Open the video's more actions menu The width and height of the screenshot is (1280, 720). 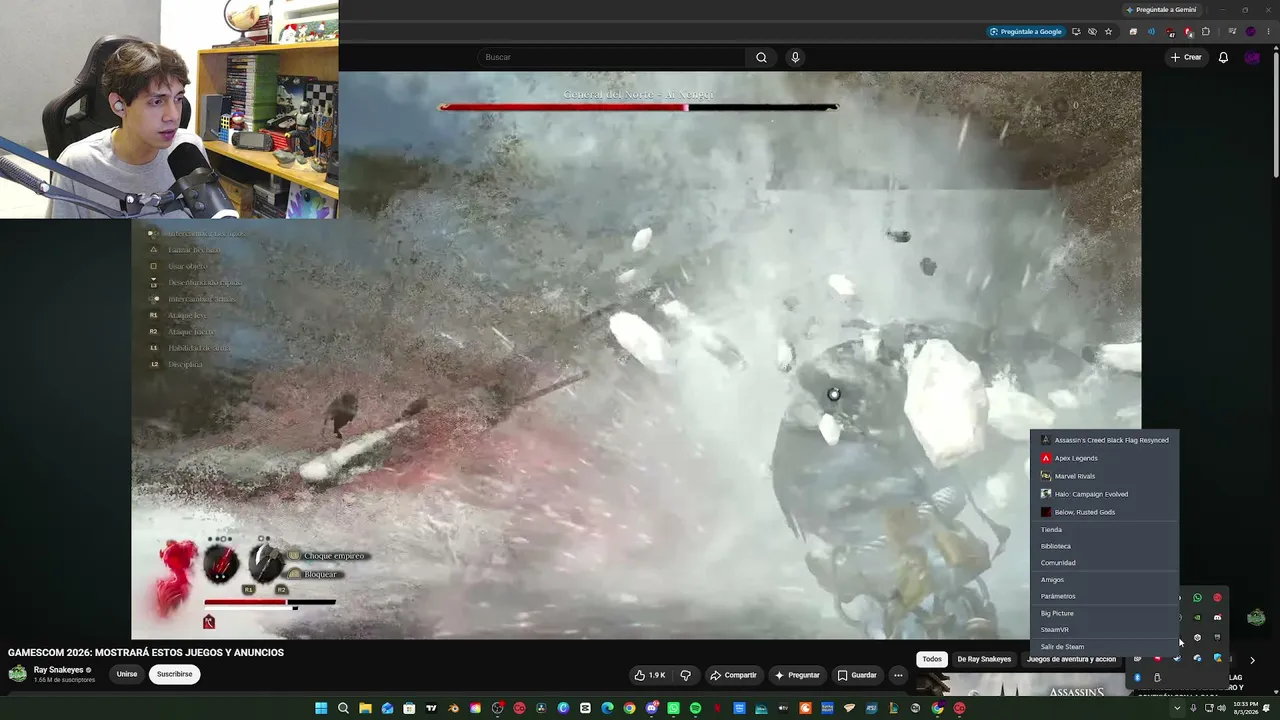898,675
